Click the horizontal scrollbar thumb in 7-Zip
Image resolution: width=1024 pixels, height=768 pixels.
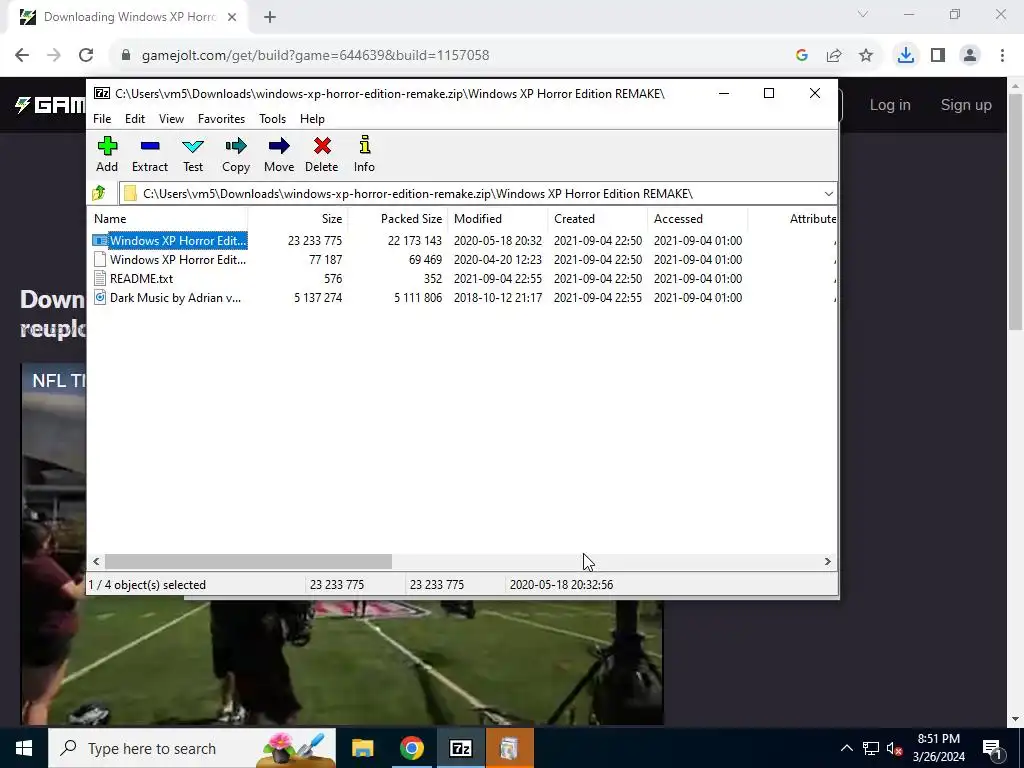248,562
